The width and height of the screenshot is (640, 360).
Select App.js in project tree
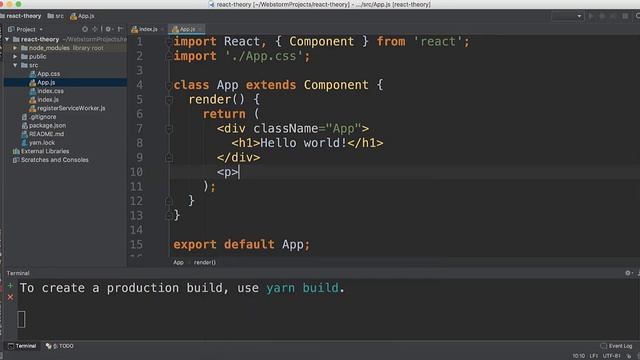tap(65, 82)
